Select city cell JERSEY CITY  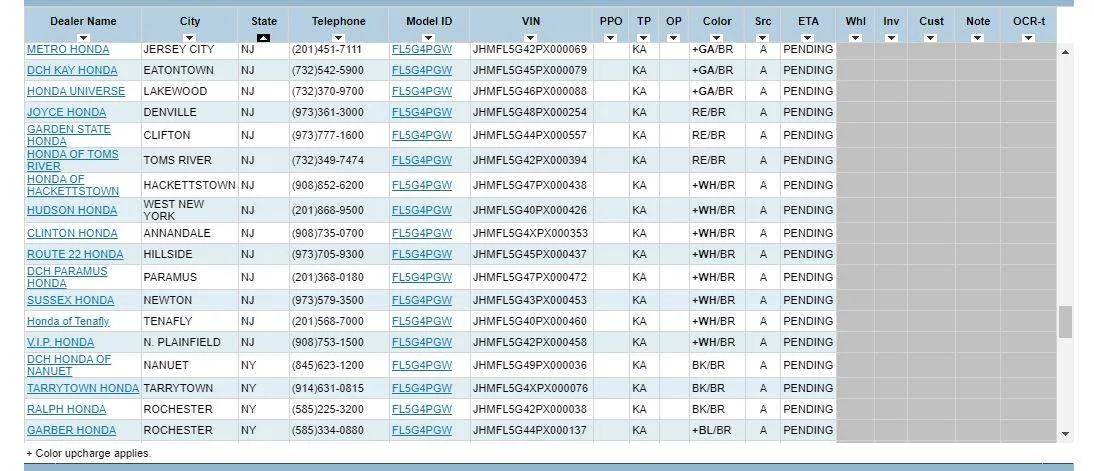[179, 50]
